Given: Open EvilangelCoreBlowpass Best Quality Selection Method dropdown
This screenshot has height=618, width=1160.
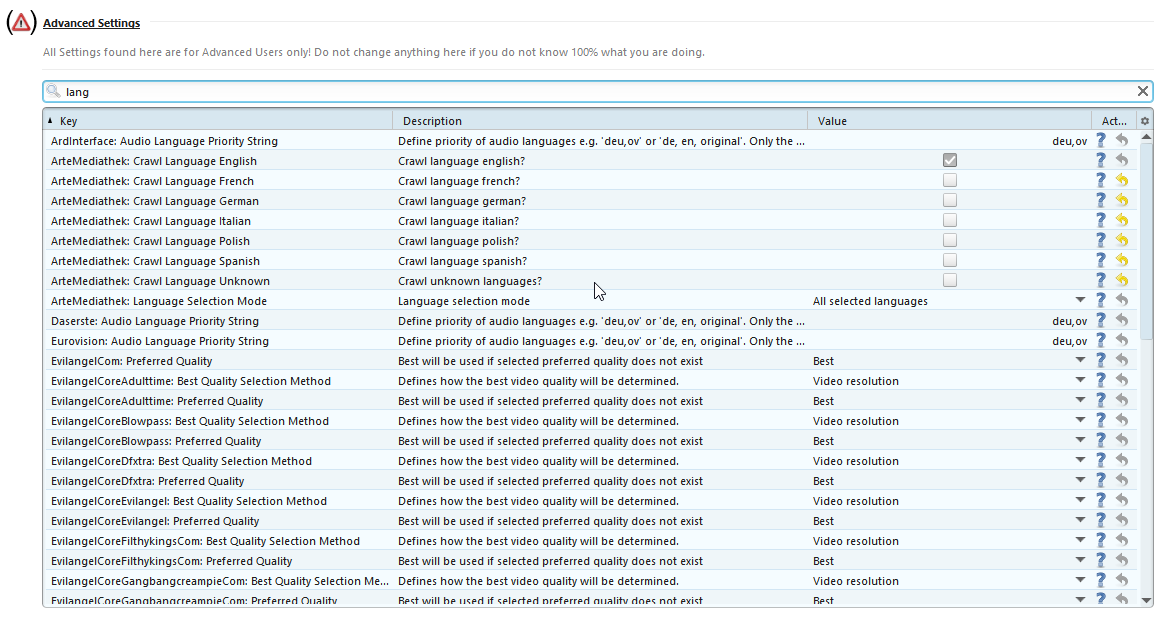Looking at the screenshot, I should (1080, 420).
